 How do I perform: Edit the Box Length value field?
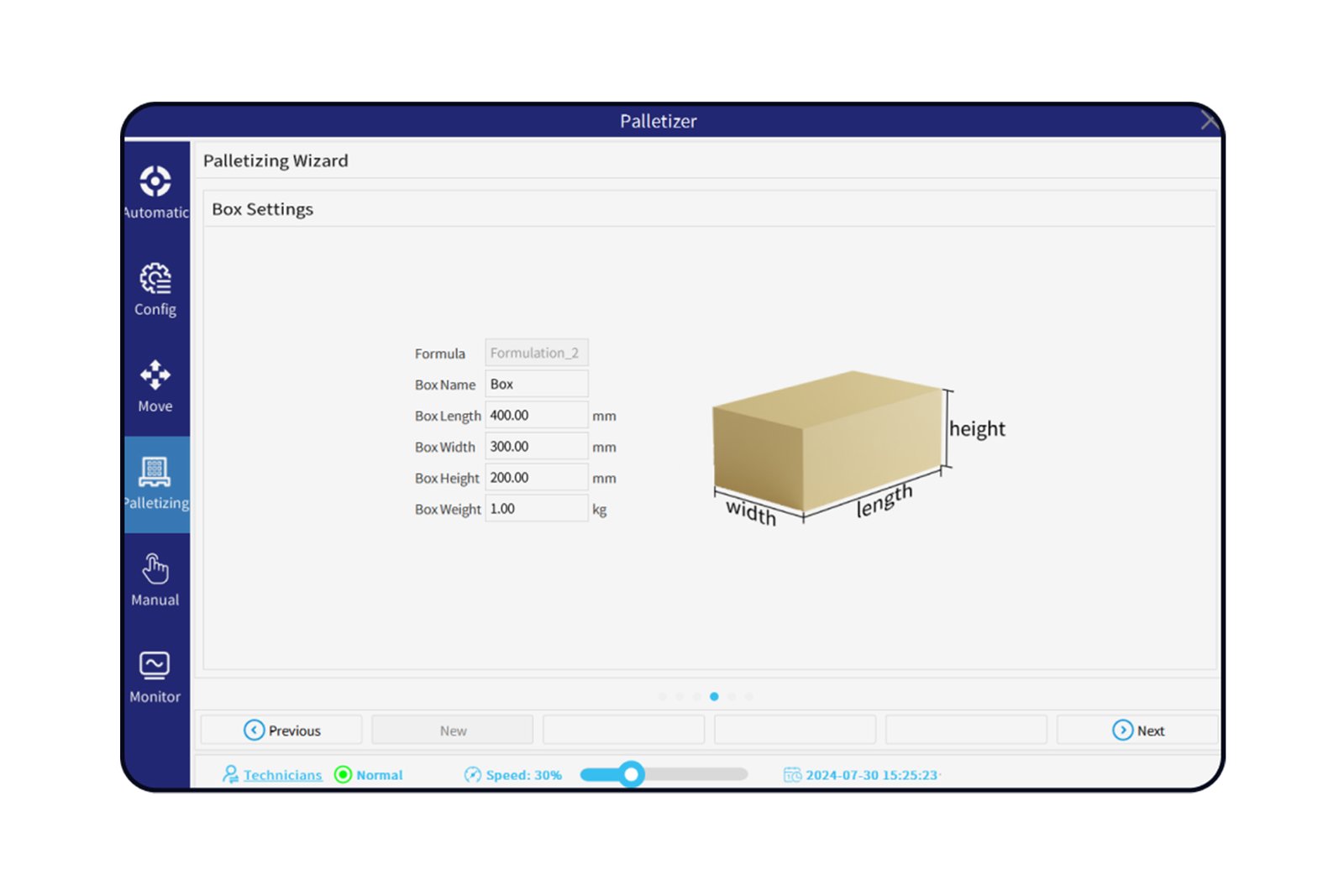click(536, 416)
